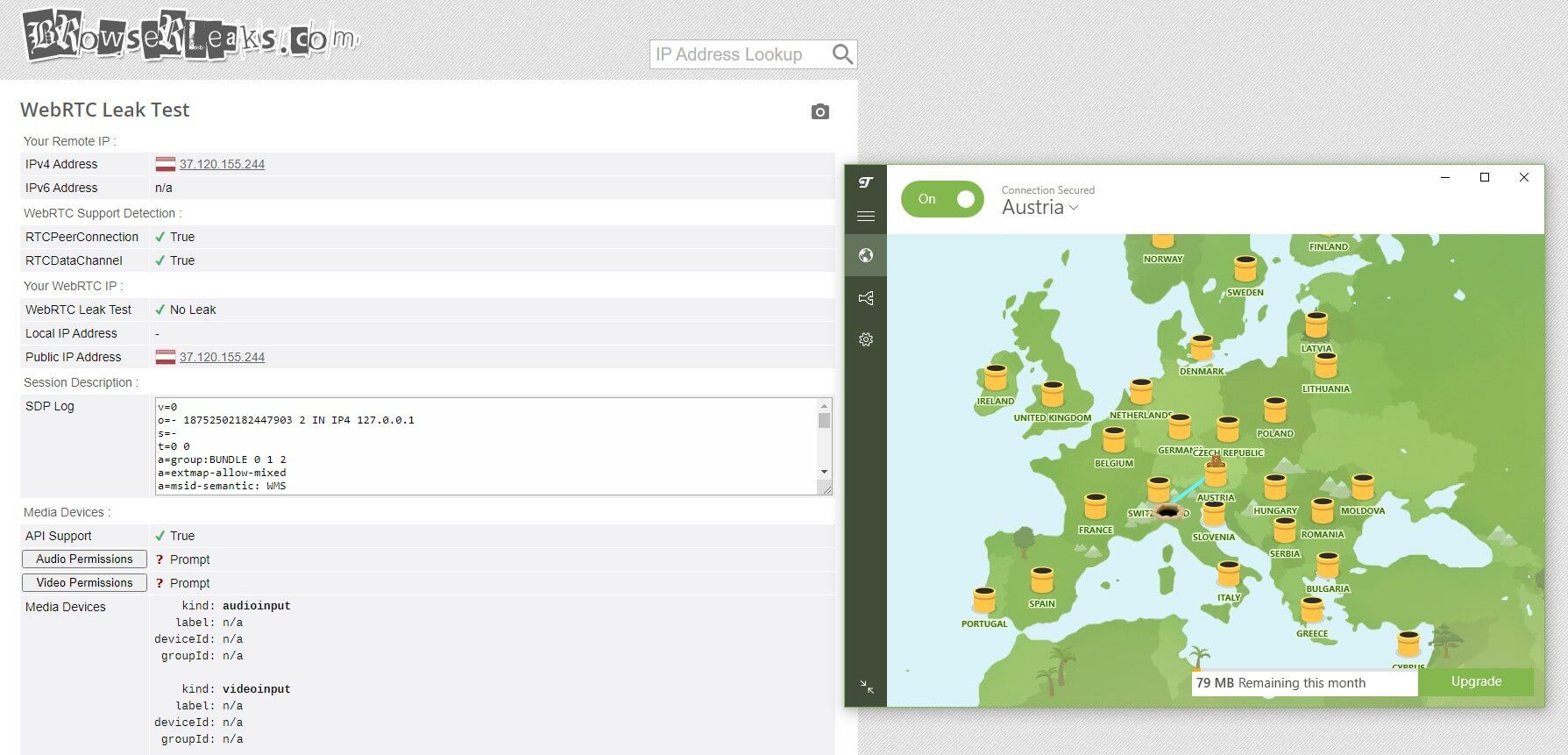Open the TunnelBear share/refer icon
The image size is (1568, 755).
click(x=866, y=298)
